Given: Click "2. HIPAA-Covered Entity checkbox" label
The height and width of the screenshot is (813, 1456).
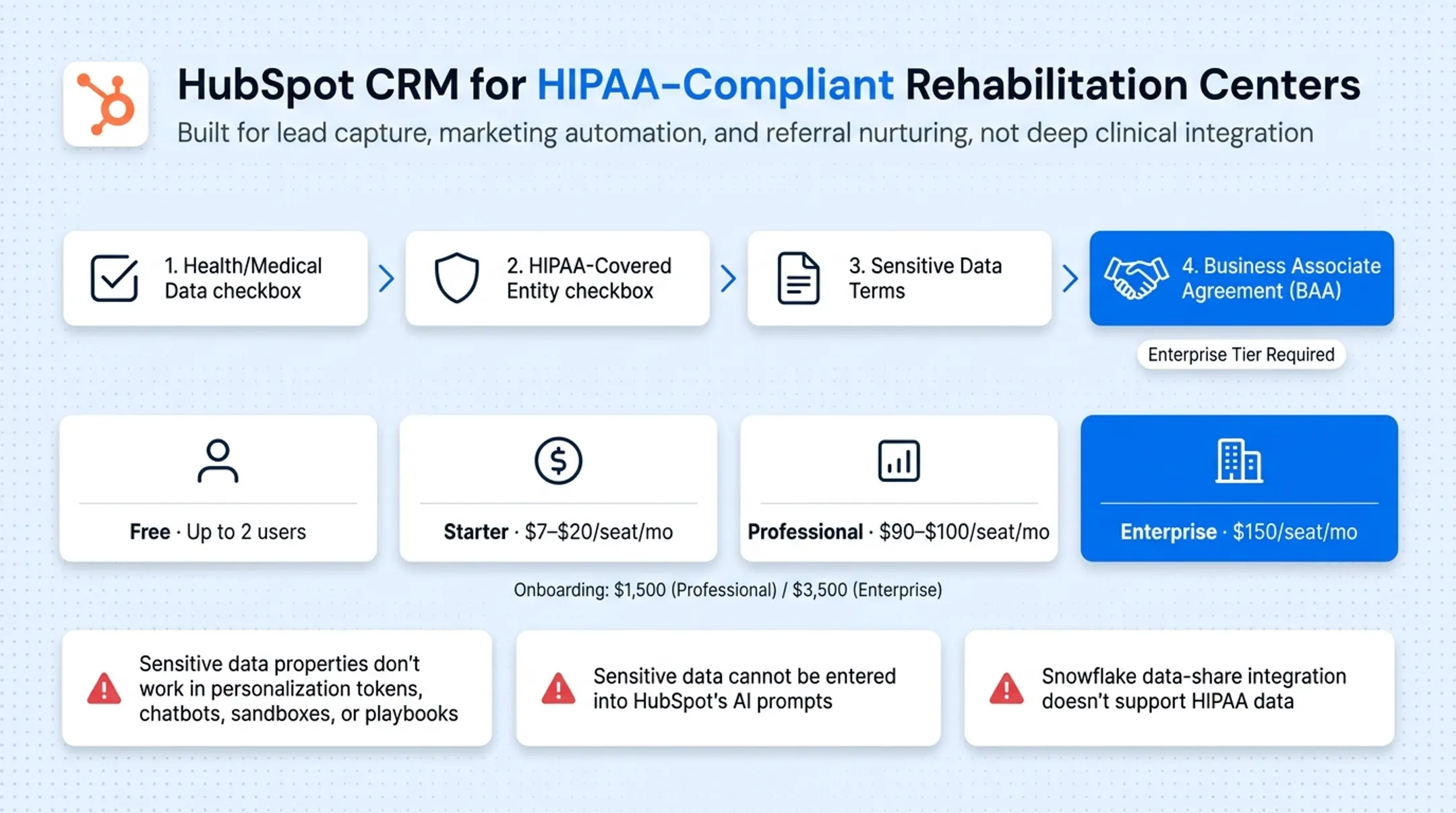Looking at the screenshot, I should tap(589, 278).
